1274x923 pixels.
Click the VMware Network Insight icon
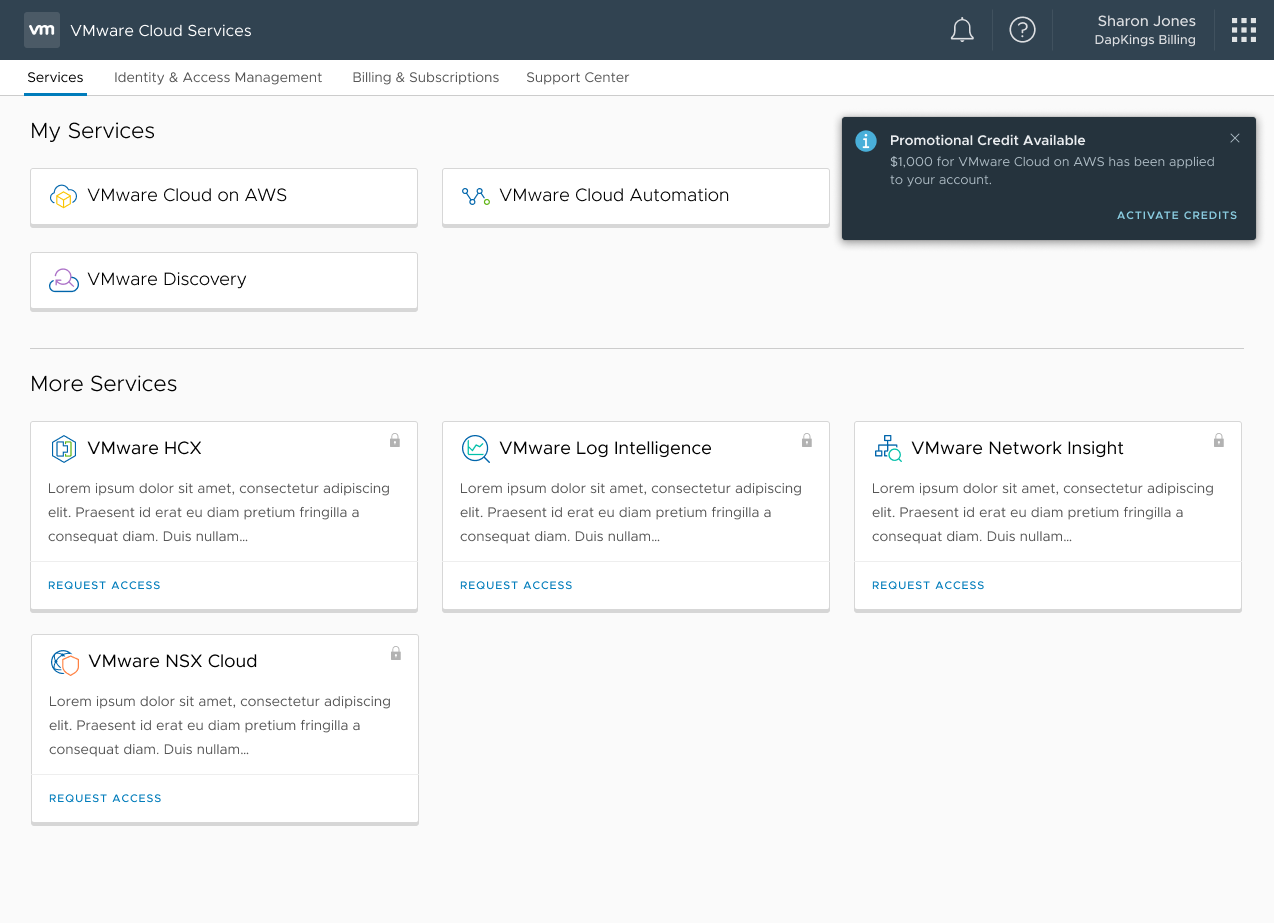point(888,449)
